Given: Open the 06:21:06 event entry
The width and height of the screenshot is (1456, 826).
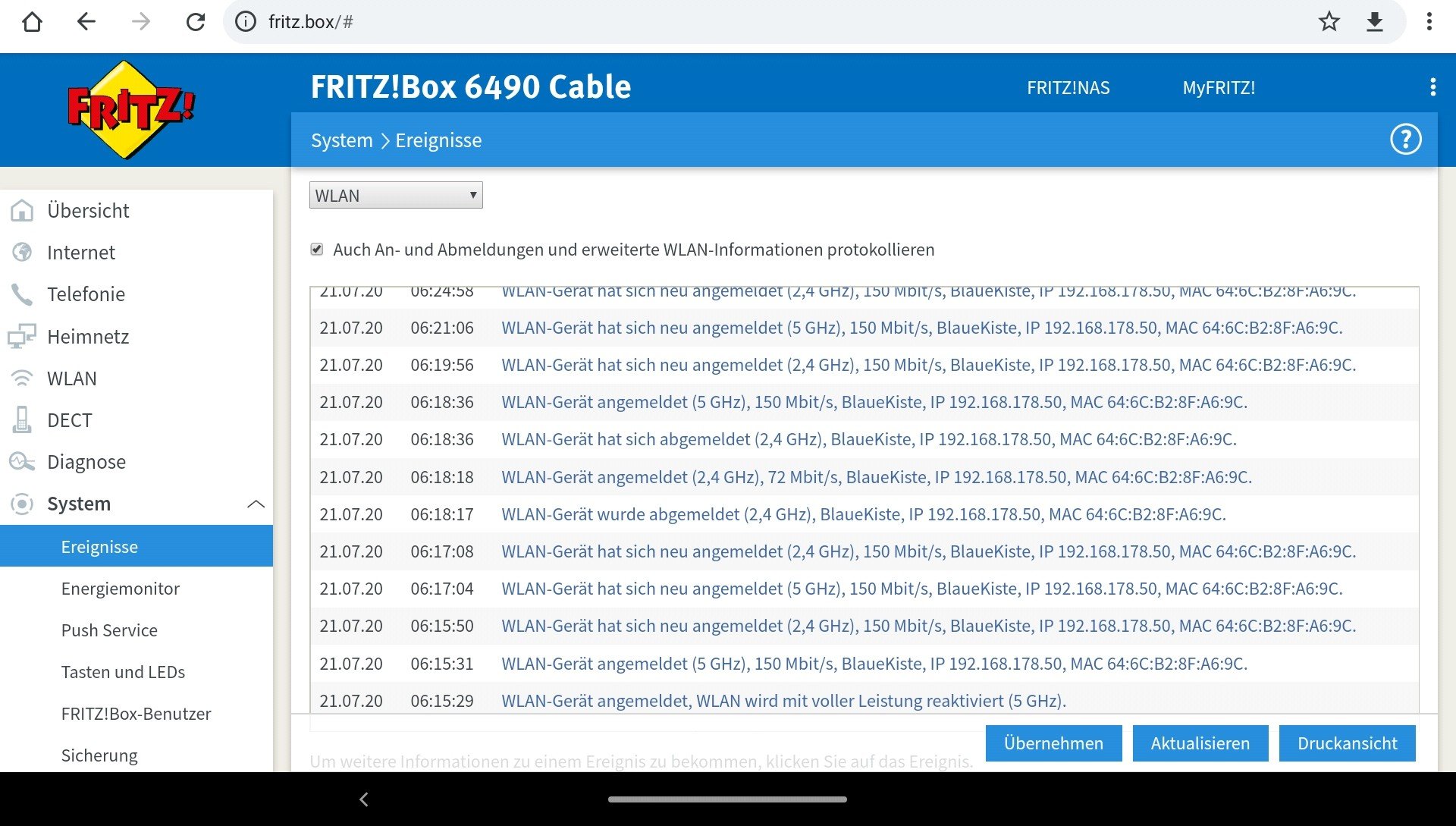Looking at the screenshot, I should coord(864,328).
